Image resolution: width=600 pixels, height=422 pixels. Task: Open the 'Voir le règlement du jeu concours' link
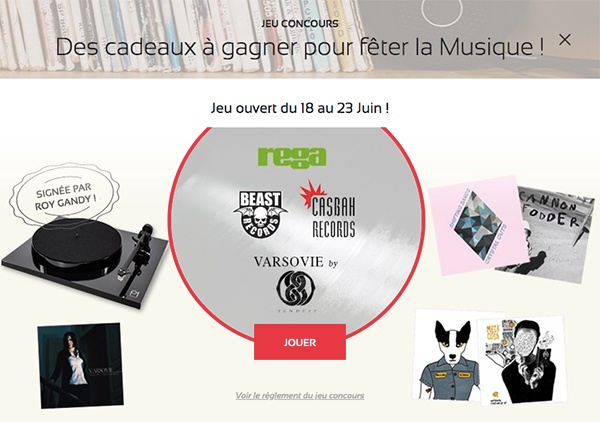(x=300, y=395)
